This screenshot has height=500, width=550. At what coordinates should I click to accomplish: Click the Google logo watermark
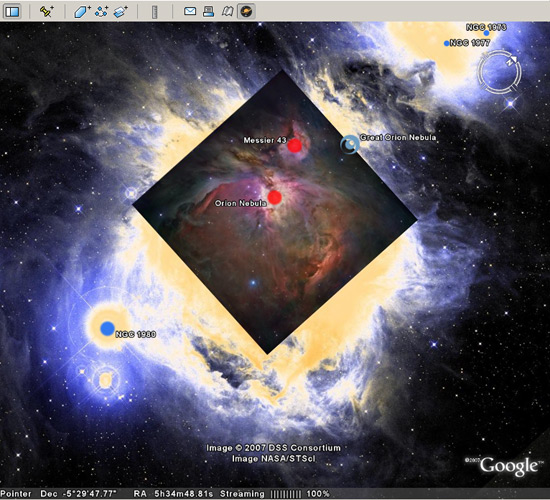pyautogui.click(x=509, y=466)
